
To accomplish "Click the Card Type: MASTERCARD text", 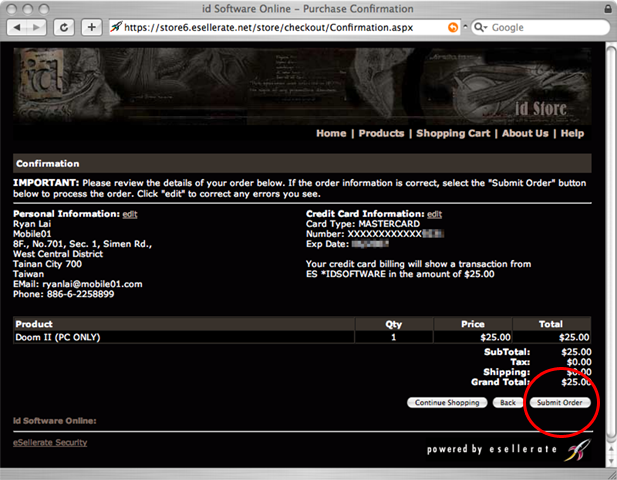I will [x=363, y=224].
